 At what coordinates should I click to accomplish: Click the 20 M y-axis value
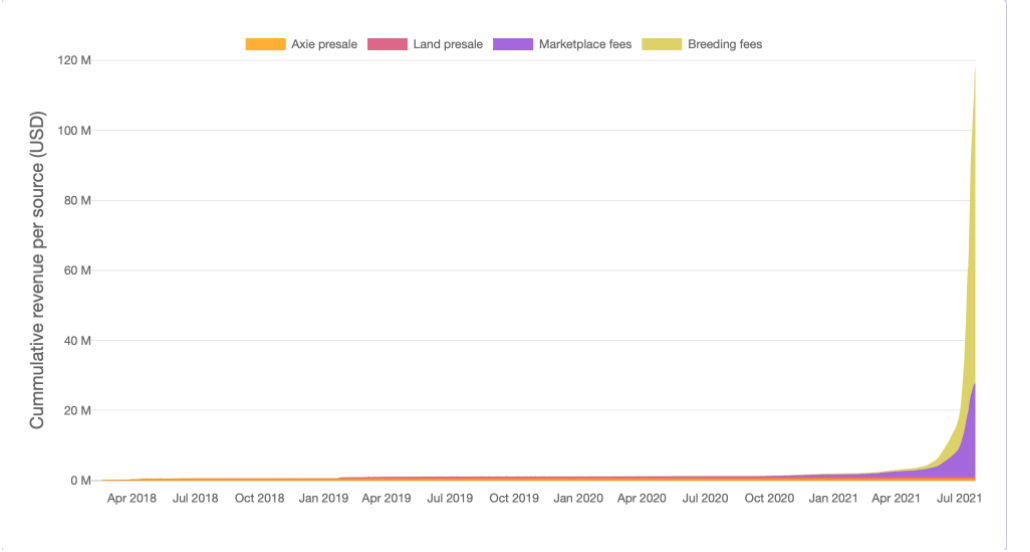pos(78,410)
